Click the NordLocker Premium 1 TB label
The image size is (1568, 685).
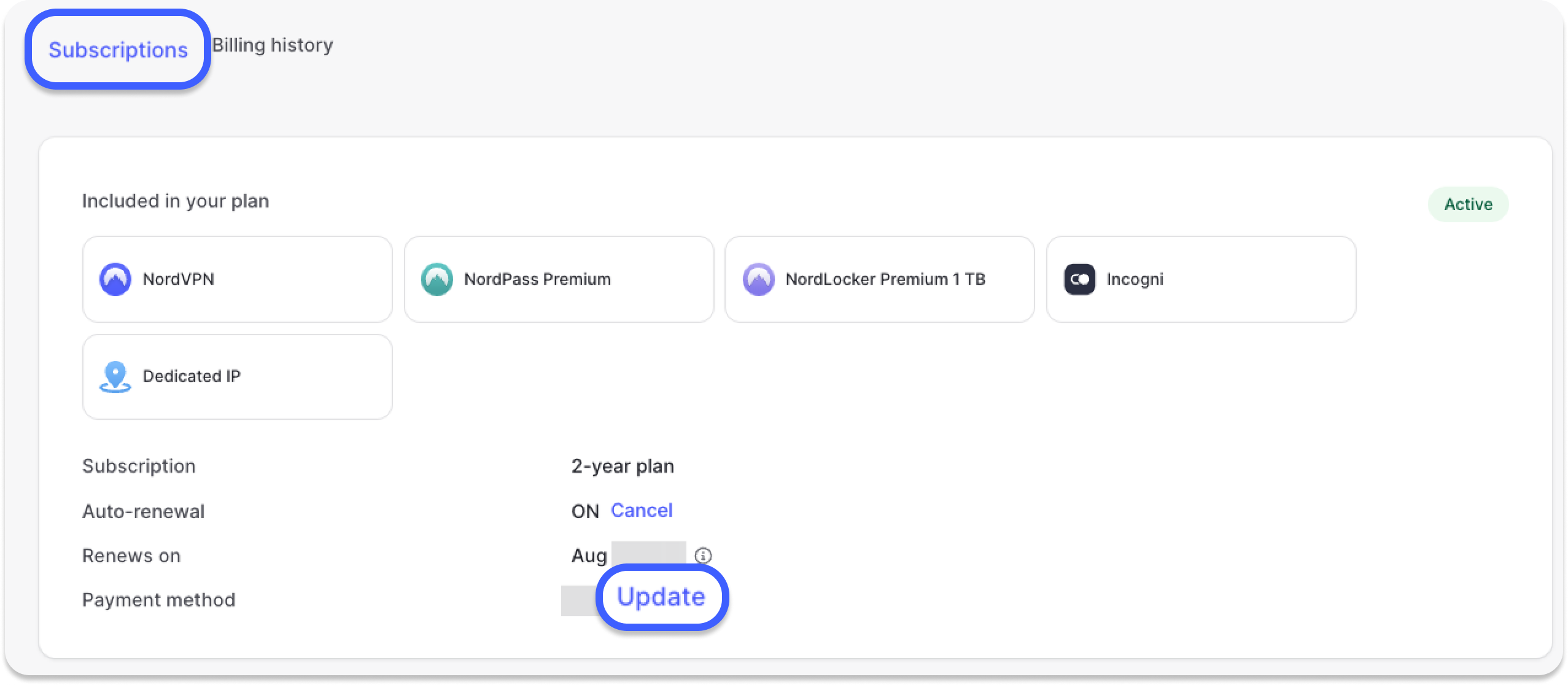coord(885,279)
